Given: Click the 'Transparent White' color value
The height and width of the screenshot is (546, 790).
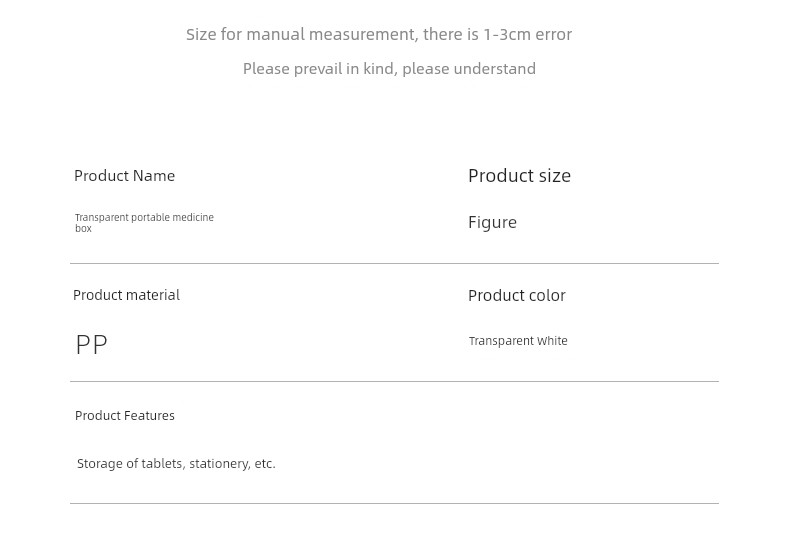Looking at the screenshot, I should 518,341.
